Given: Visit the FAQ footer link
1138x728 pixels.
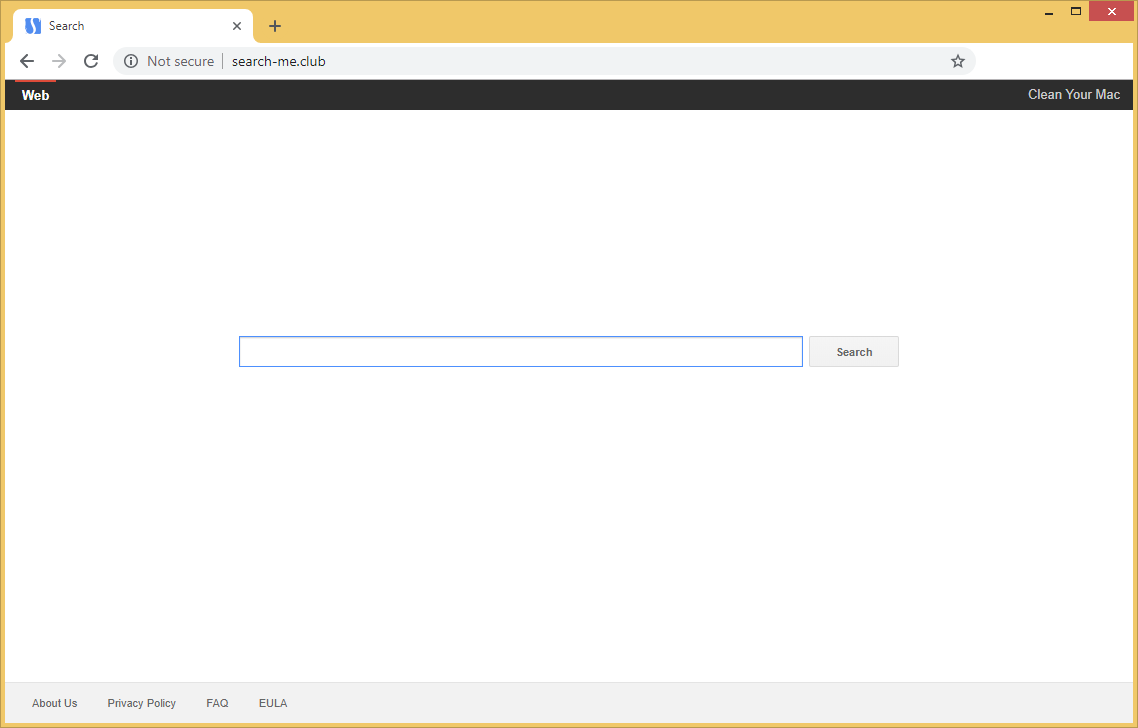Looking at the screenshot, I should [217, 703].
